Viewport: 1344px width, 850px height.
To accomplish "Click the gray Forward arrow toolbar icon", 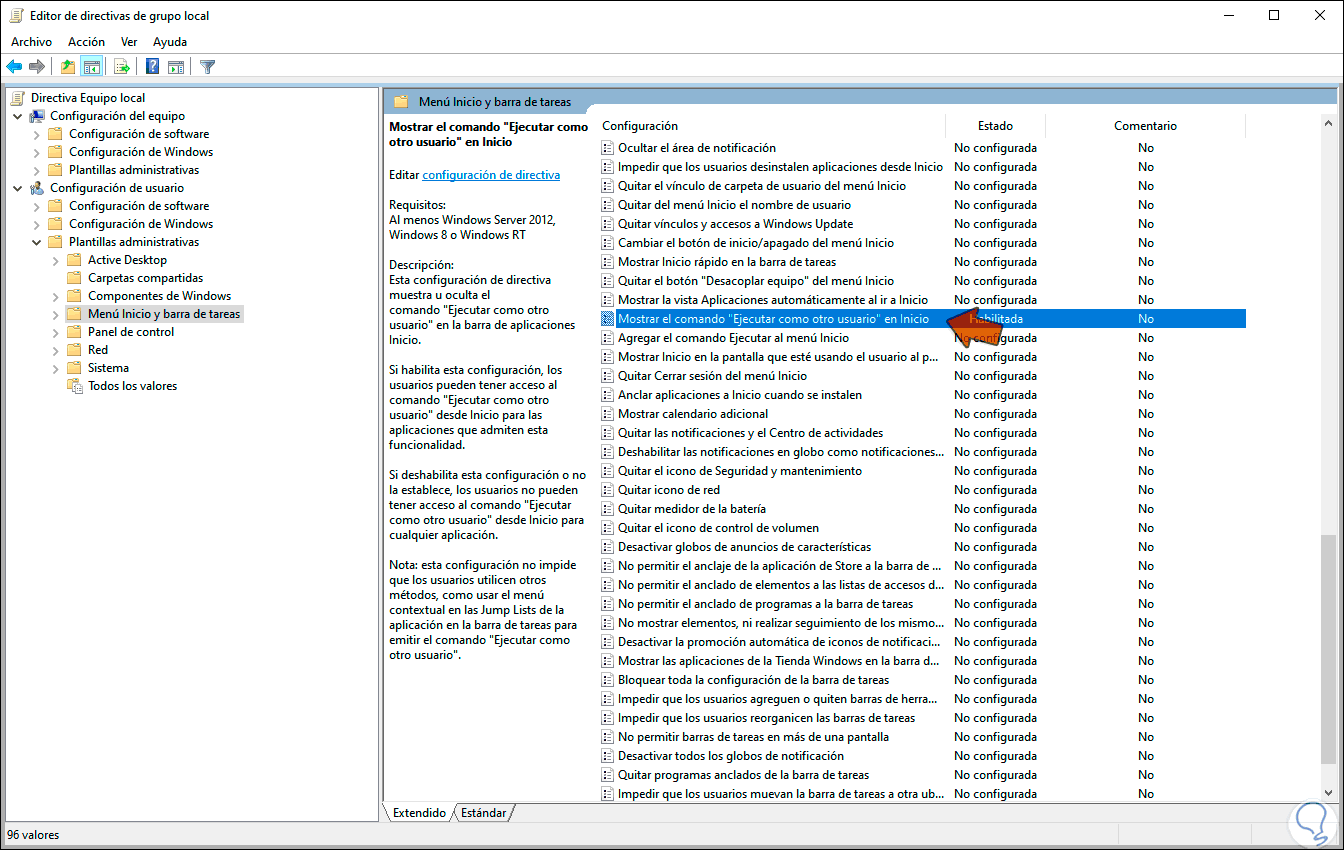I will point(37,67).
